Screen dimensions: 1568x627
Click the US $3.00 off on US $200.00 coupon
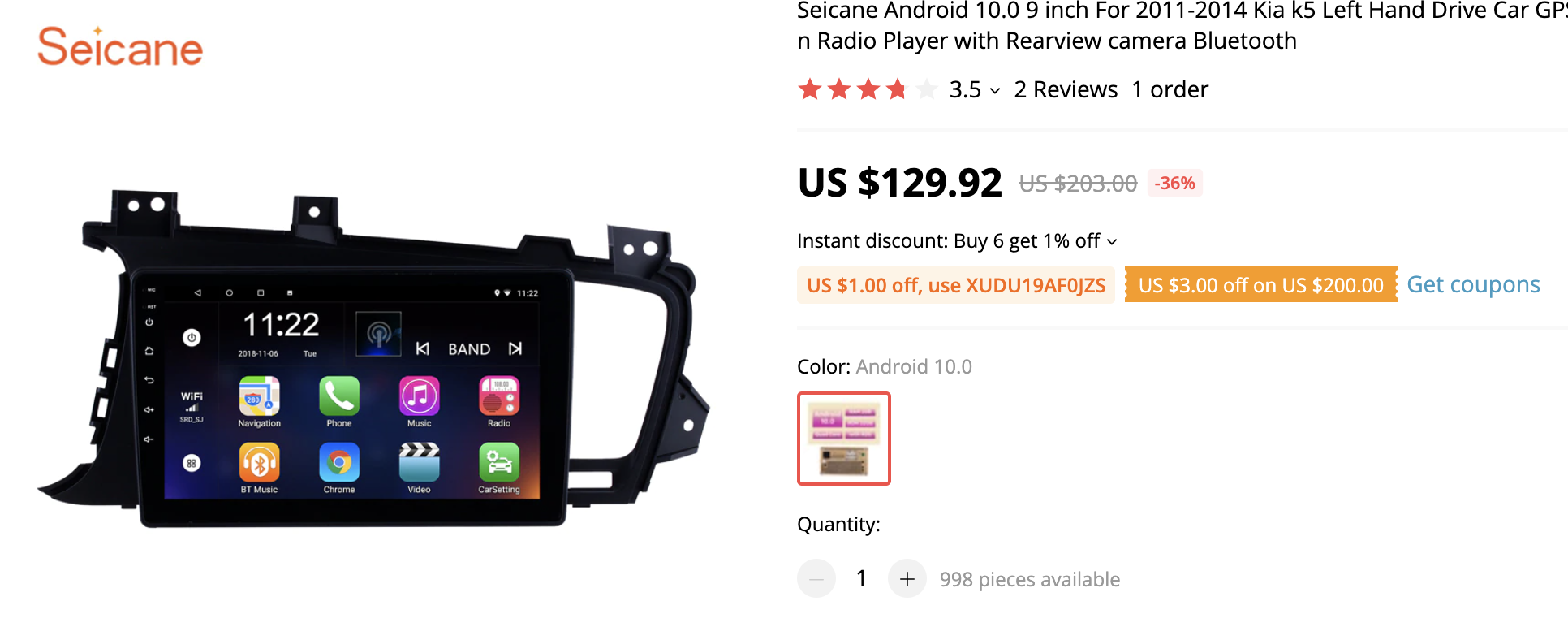1260,285
